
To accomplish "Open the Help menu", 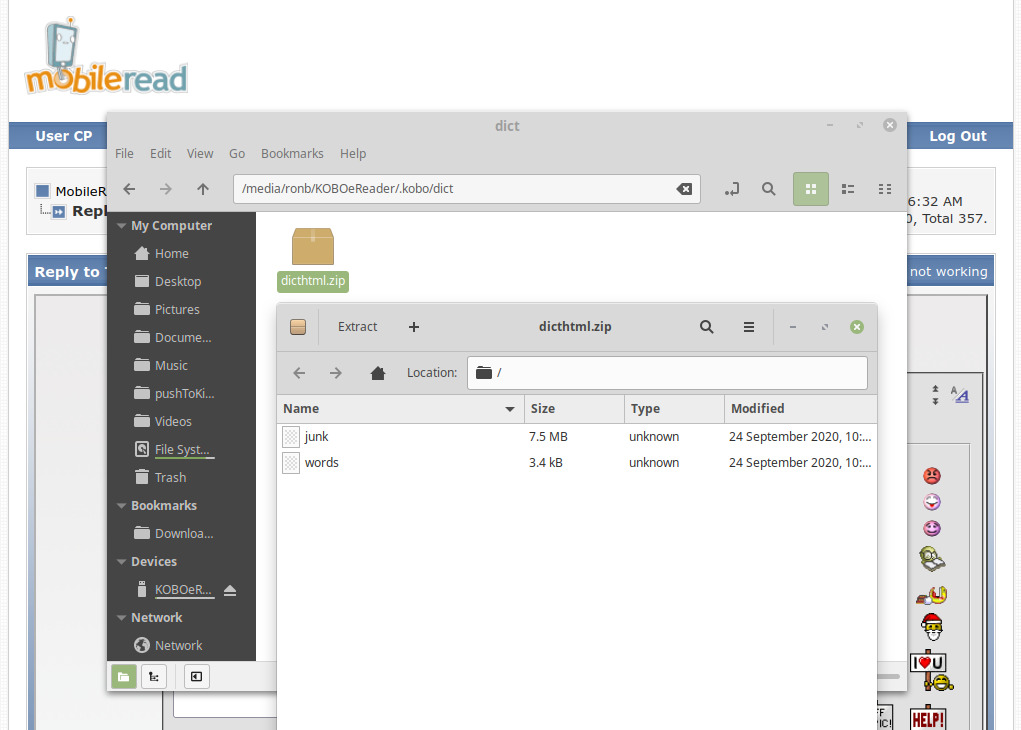I will coord(353,154).
